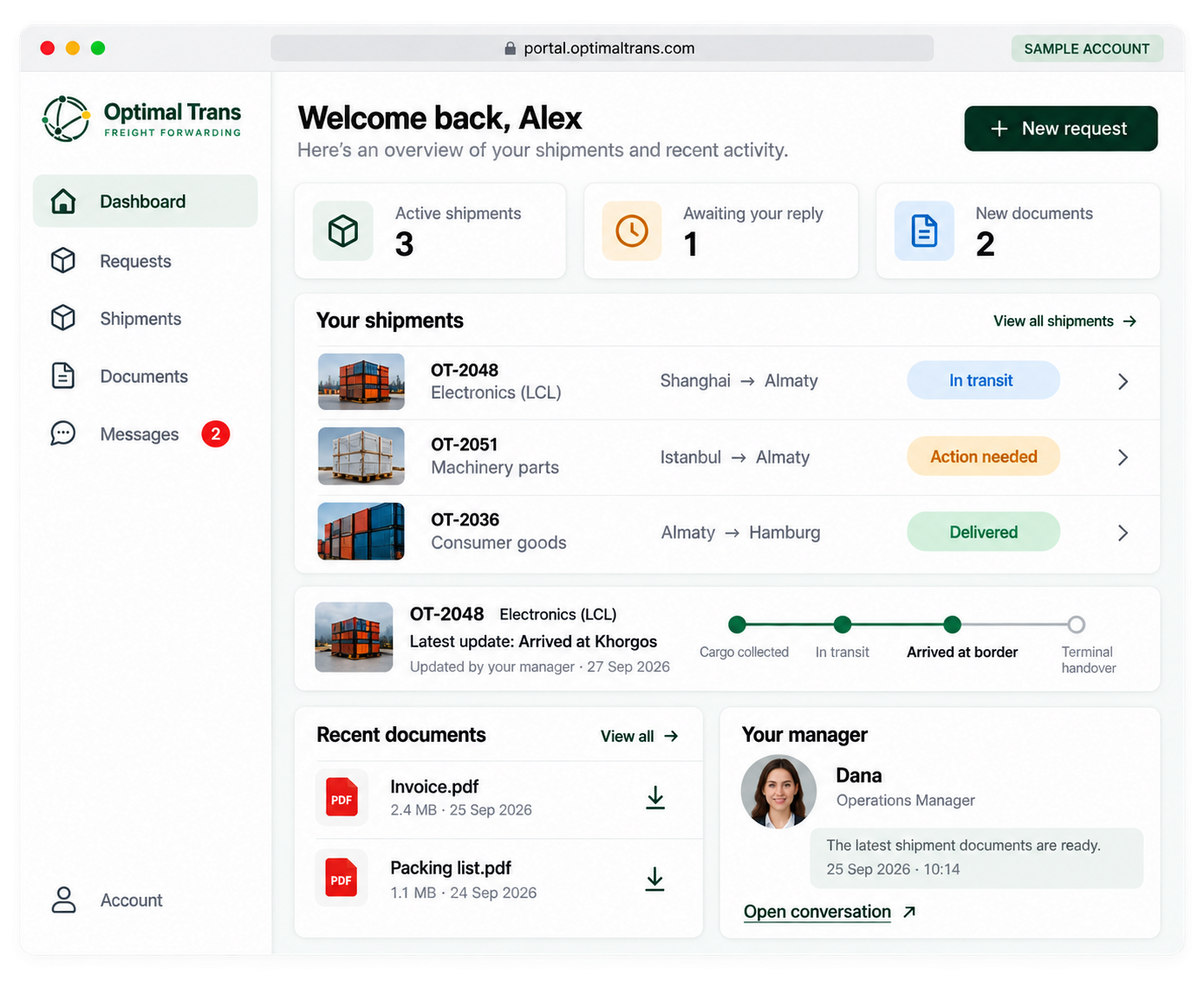Click the New request button
The height and width of the screenshot is (981, 1204).
[1061, 128]
